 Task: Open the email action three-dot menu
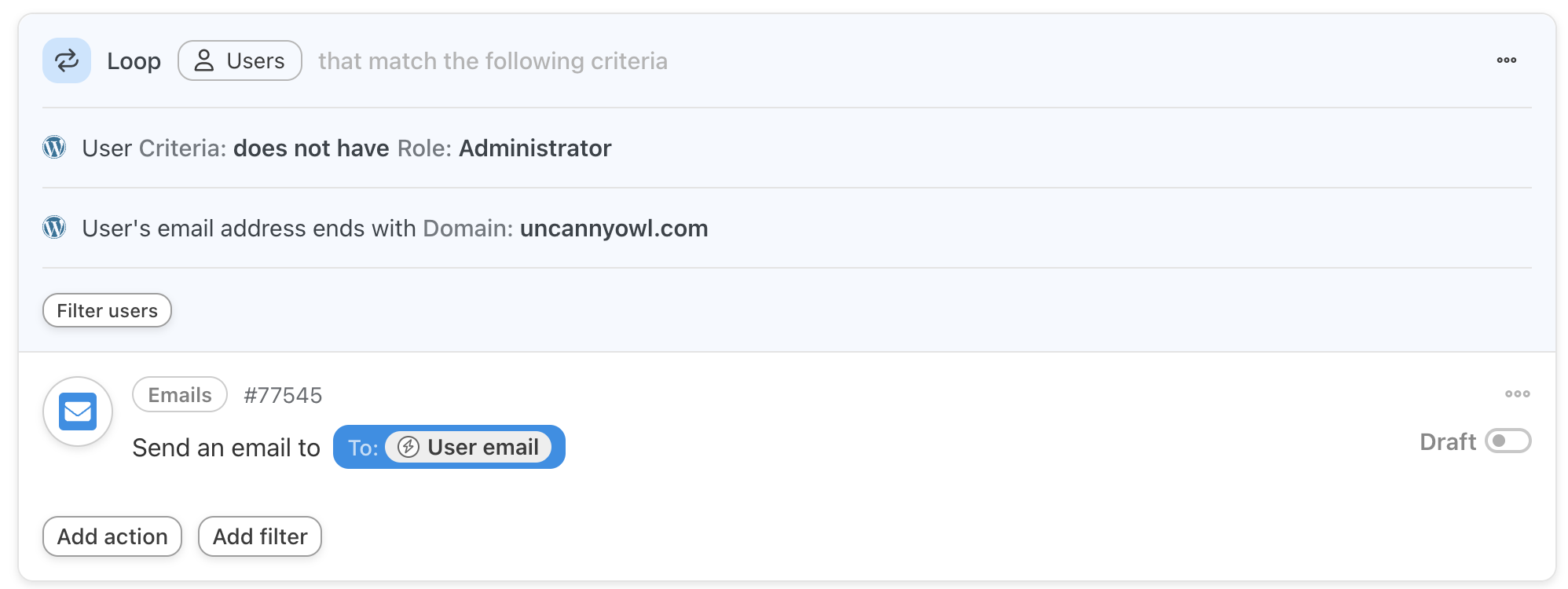tap(1517, 394)
